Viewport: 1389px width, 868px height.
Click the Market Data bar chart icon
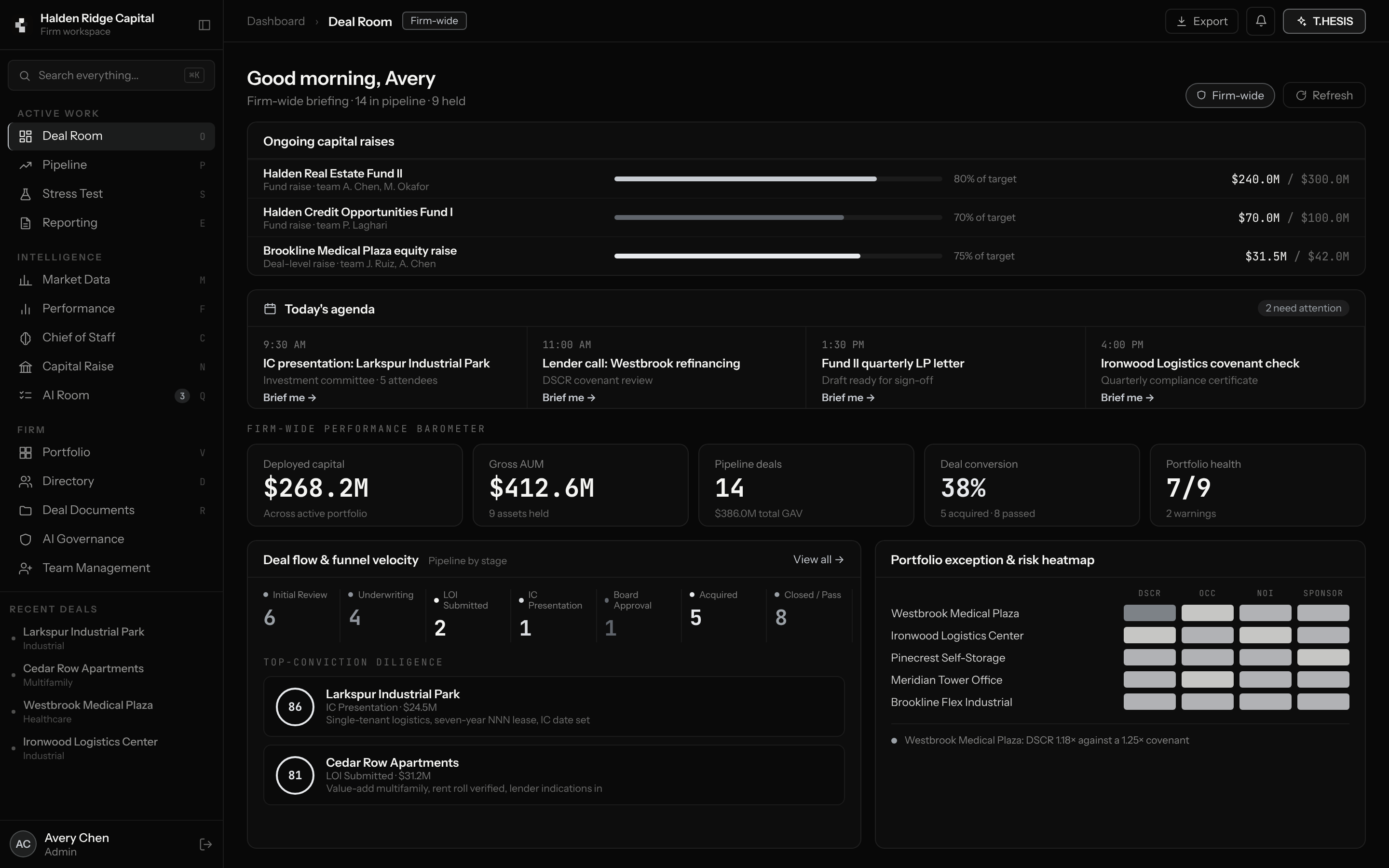coord(25,280)
